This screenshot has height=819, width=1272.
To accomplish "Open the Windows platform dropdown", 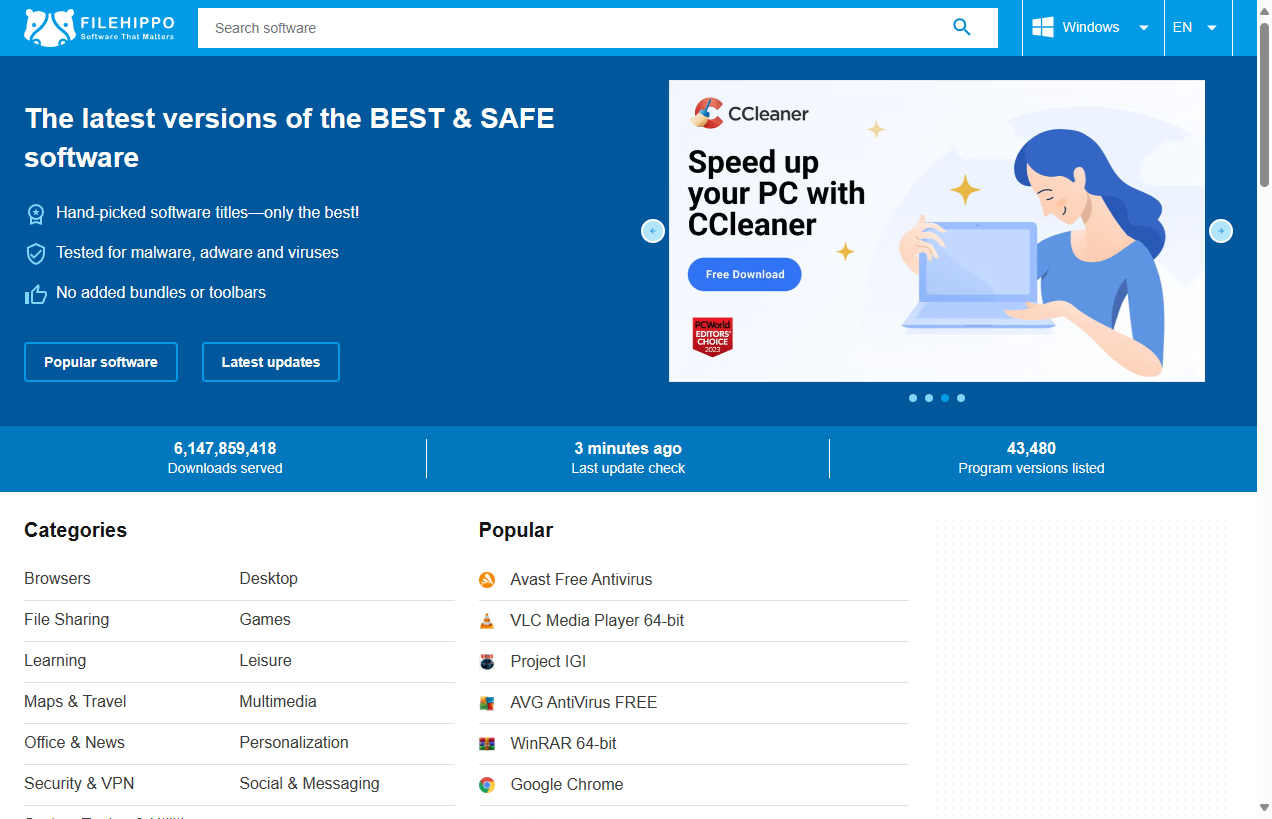I will [x=1091, y=28].
